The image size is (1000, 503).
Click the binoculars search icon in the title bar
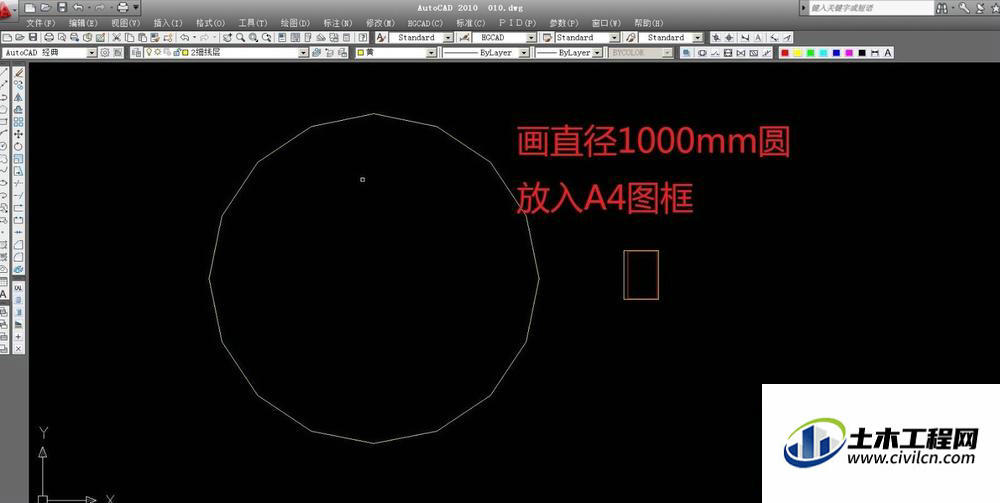pos(942,8)
